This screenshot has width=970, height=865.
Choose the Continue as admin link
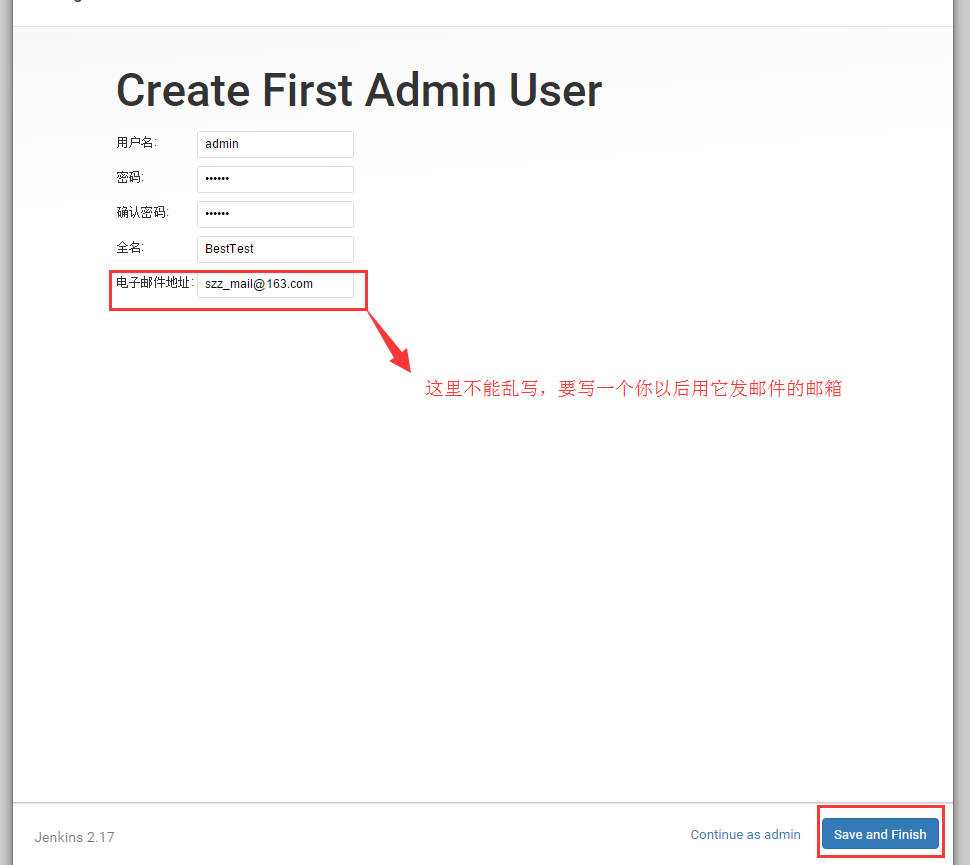pyautogui.click(x=745, y=835)
